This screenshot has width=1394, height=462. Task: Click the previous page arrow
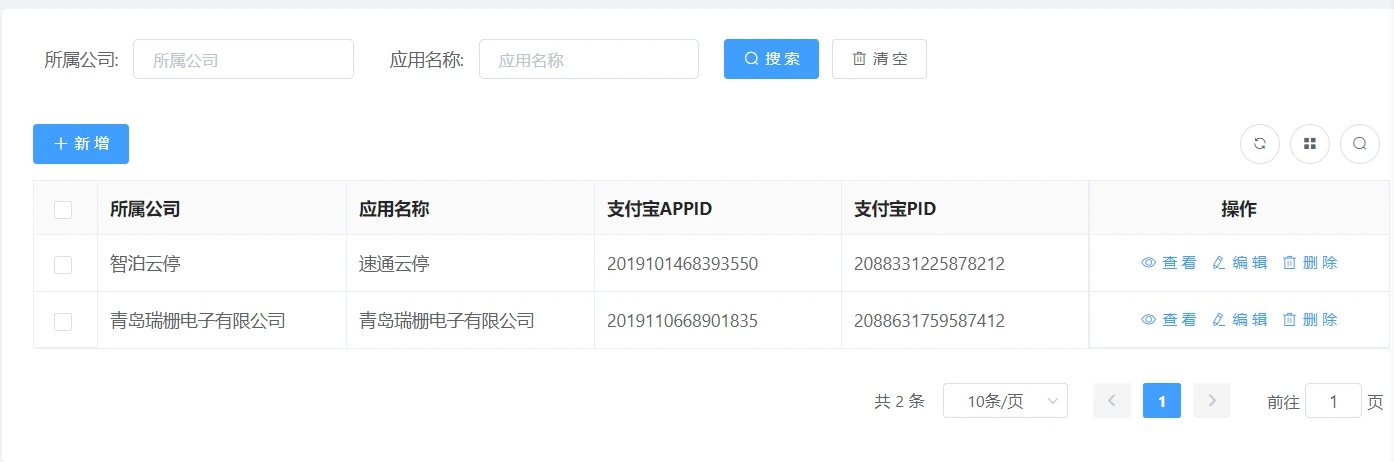[1112, 401]
